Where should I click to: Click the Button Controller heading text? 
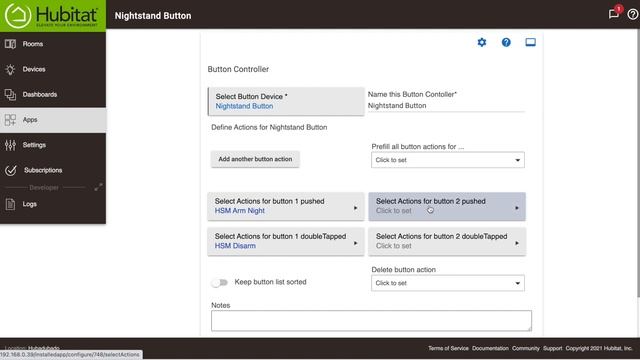[238, 69]
